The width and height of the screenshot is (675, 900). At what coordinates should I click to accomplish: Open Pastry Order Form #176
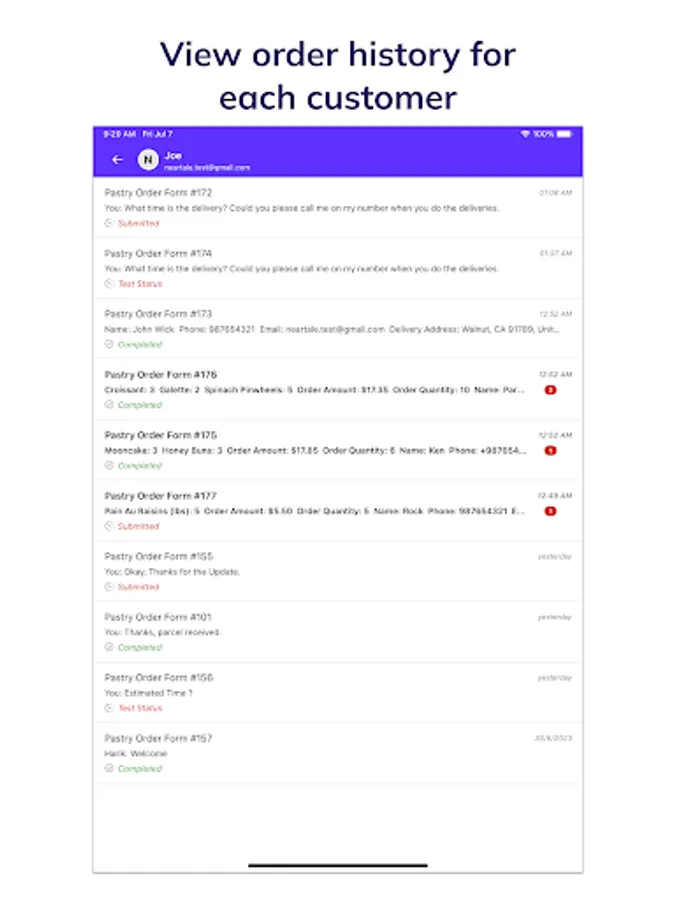338,389
